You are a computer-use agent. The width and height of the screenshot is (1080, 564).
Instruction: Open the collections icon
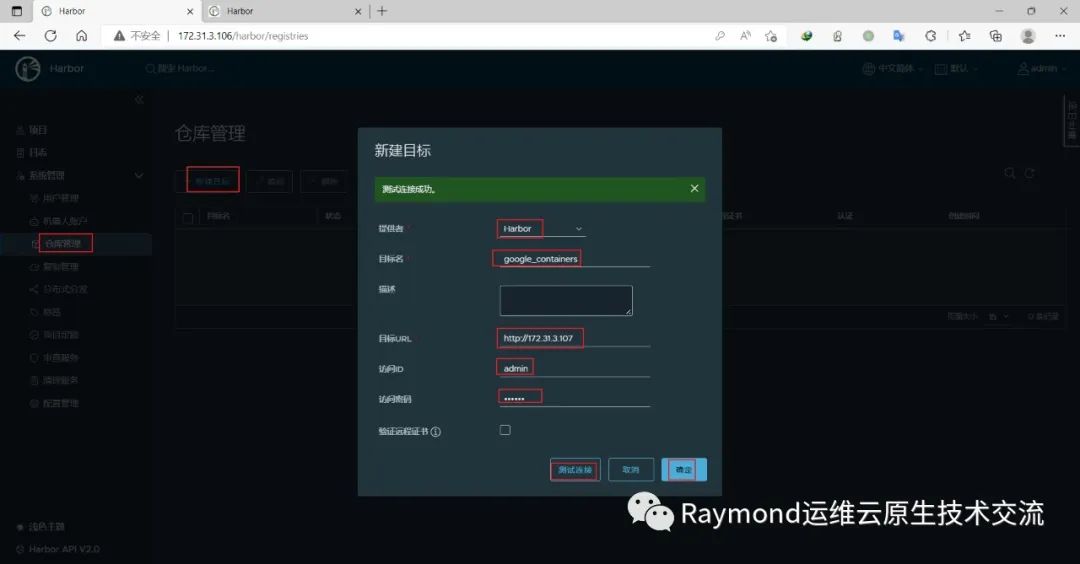click(x=995, y=36)
